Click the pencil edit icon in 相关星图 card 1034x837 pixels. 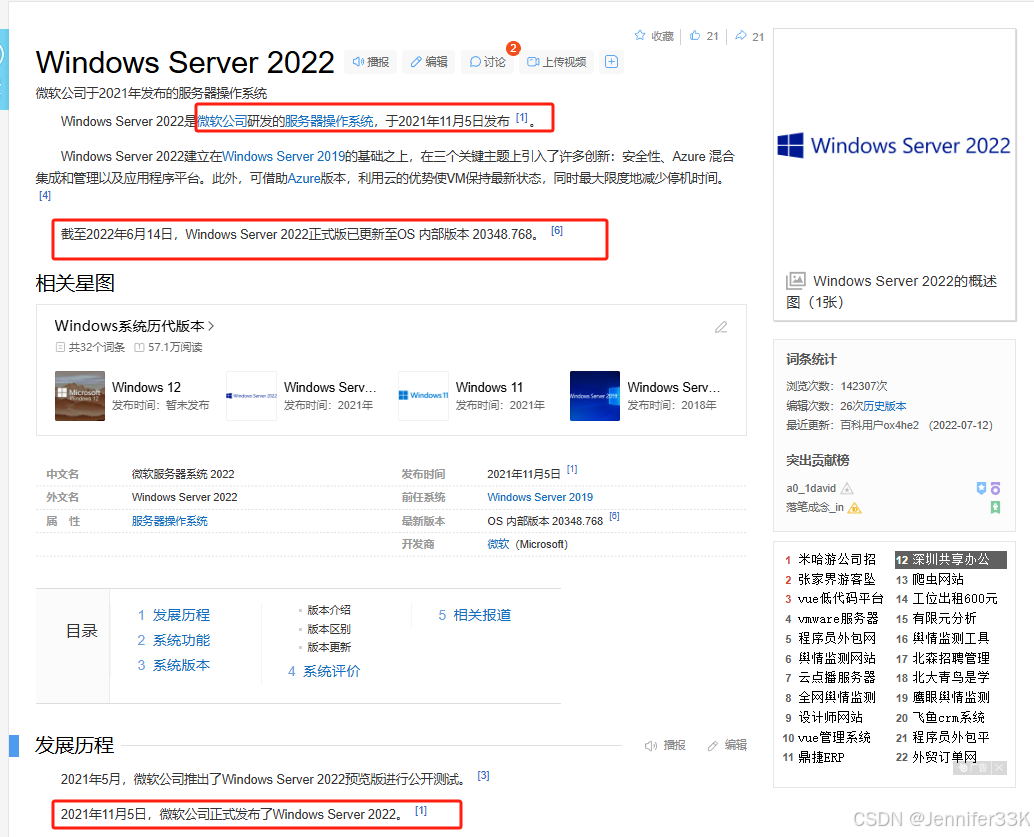(x=721, y=327)
